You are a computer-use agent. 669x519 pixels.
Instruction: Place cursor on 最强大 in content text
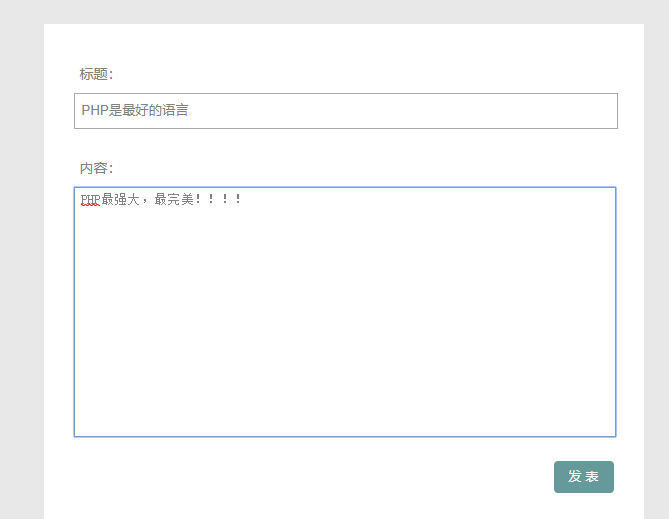coord(119,200)
